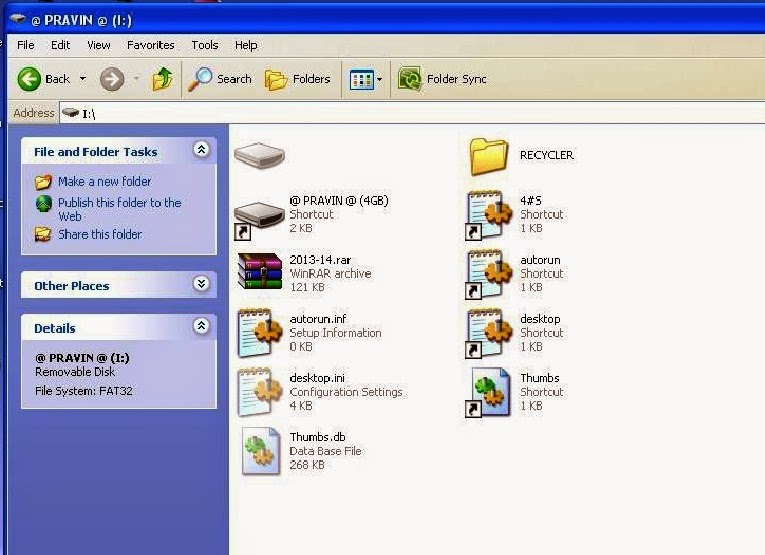765x555 pixels.
Task: Click the drive icon in the address bar
Action: (71, 113)
